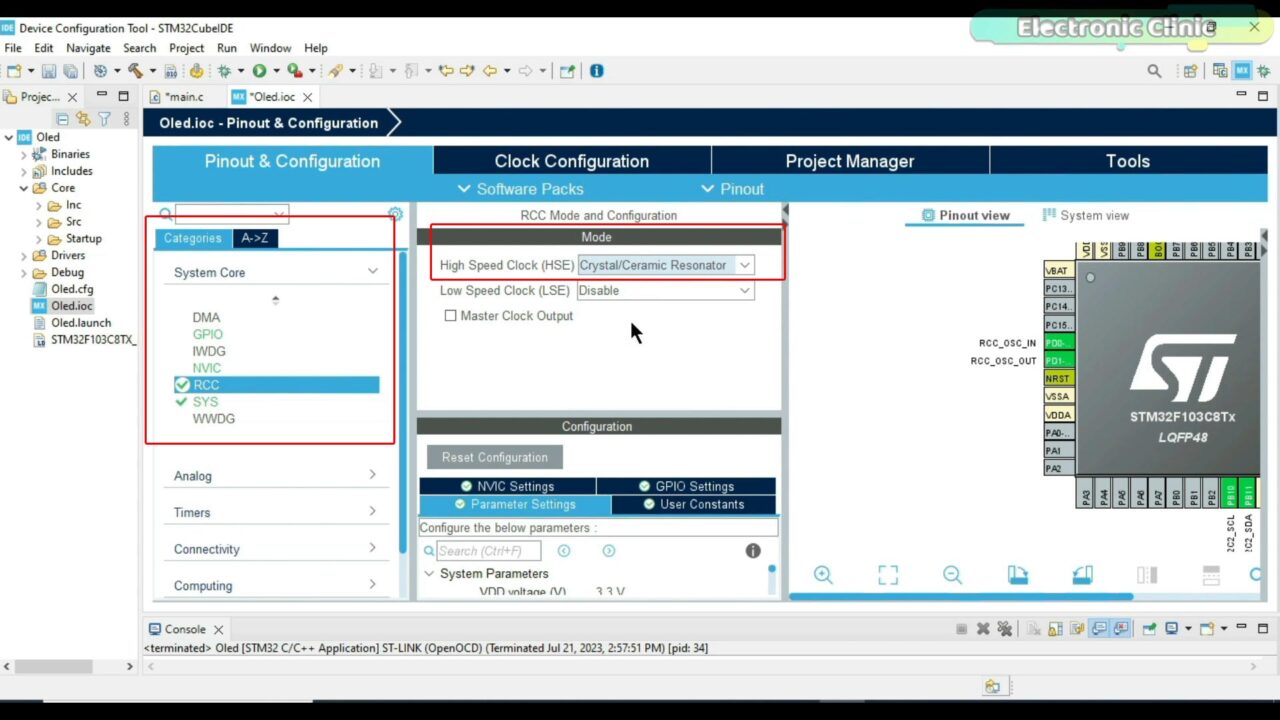1280x720 pixels.
Task: Open the Project Manager tab
Action: point(850,161)
